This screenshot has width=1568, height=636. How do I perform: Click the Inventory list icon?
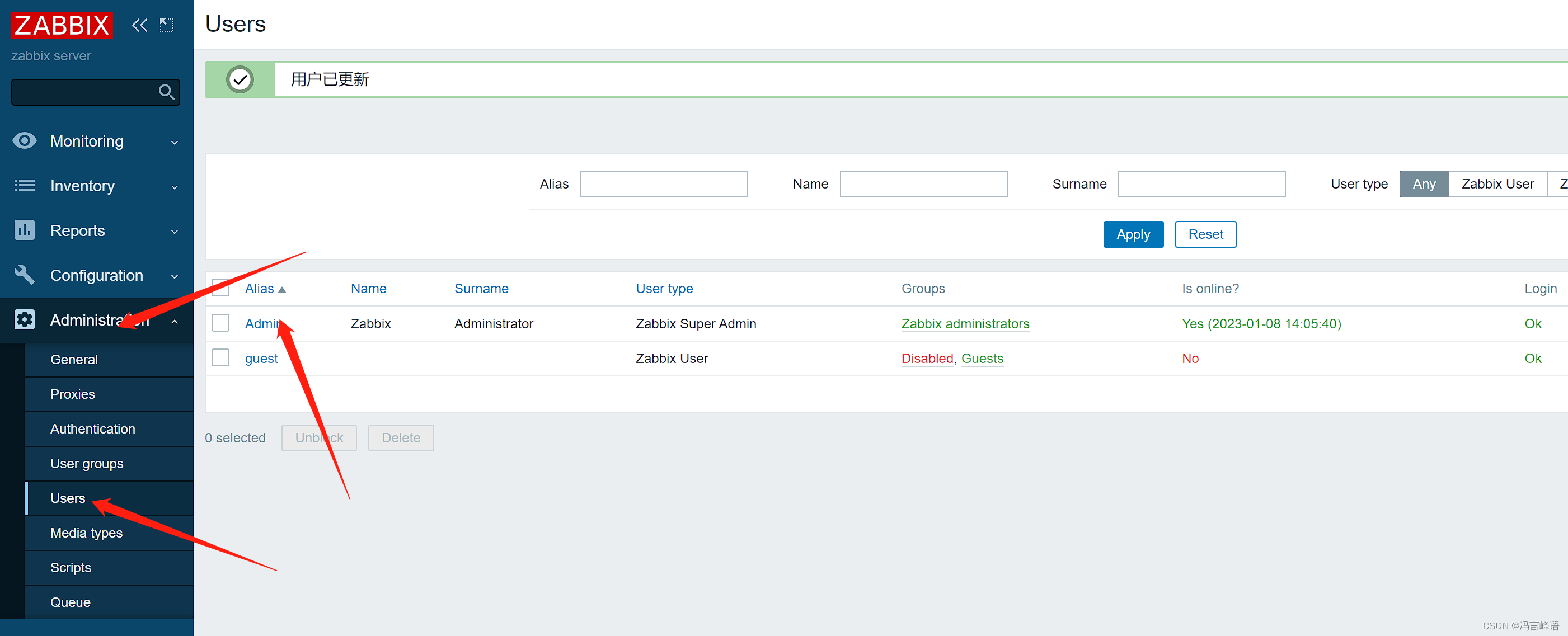(25, 185)
